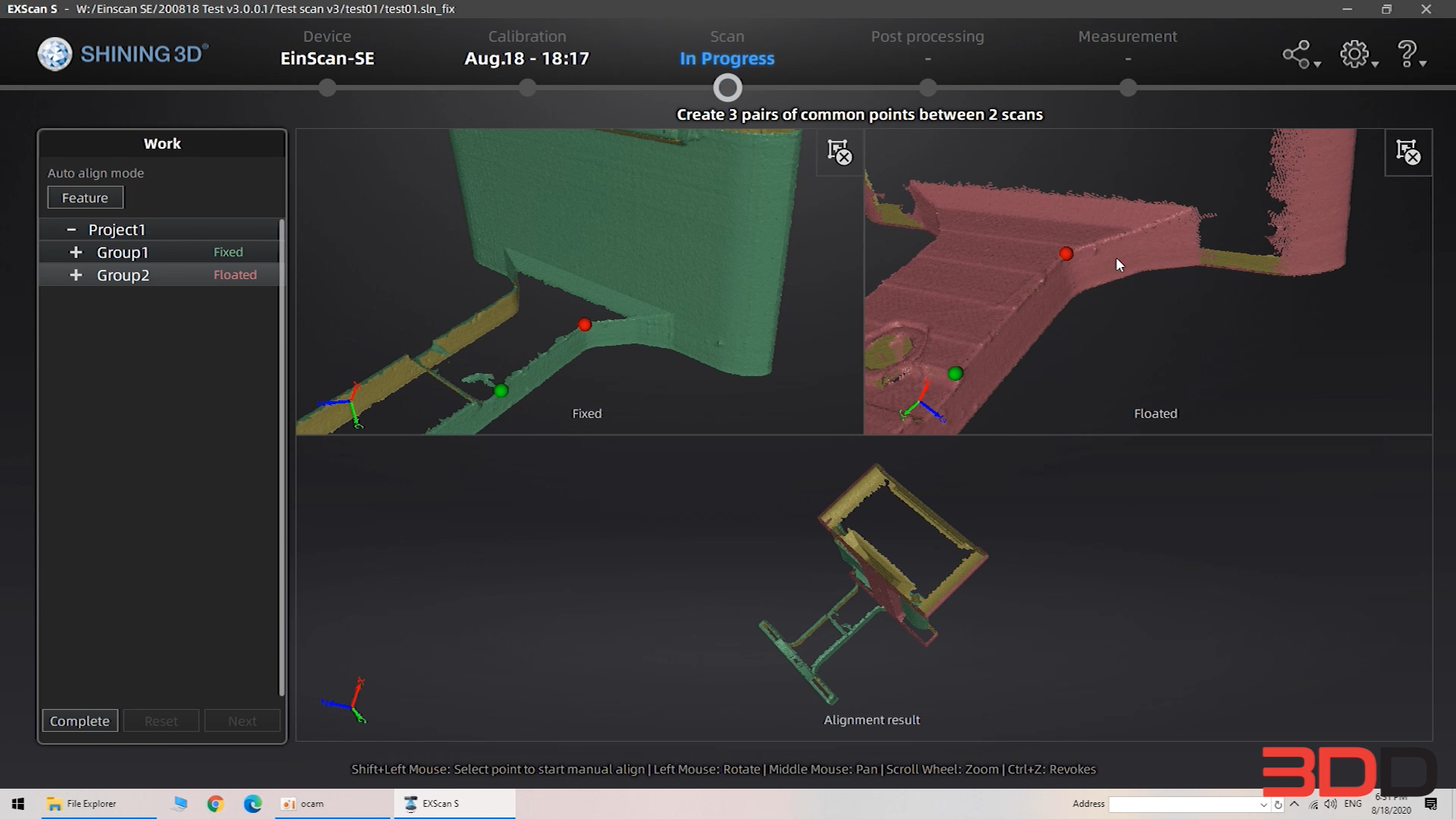Clear markers in the Floated view
The image size is (1456, 819).
point(1408,152)
